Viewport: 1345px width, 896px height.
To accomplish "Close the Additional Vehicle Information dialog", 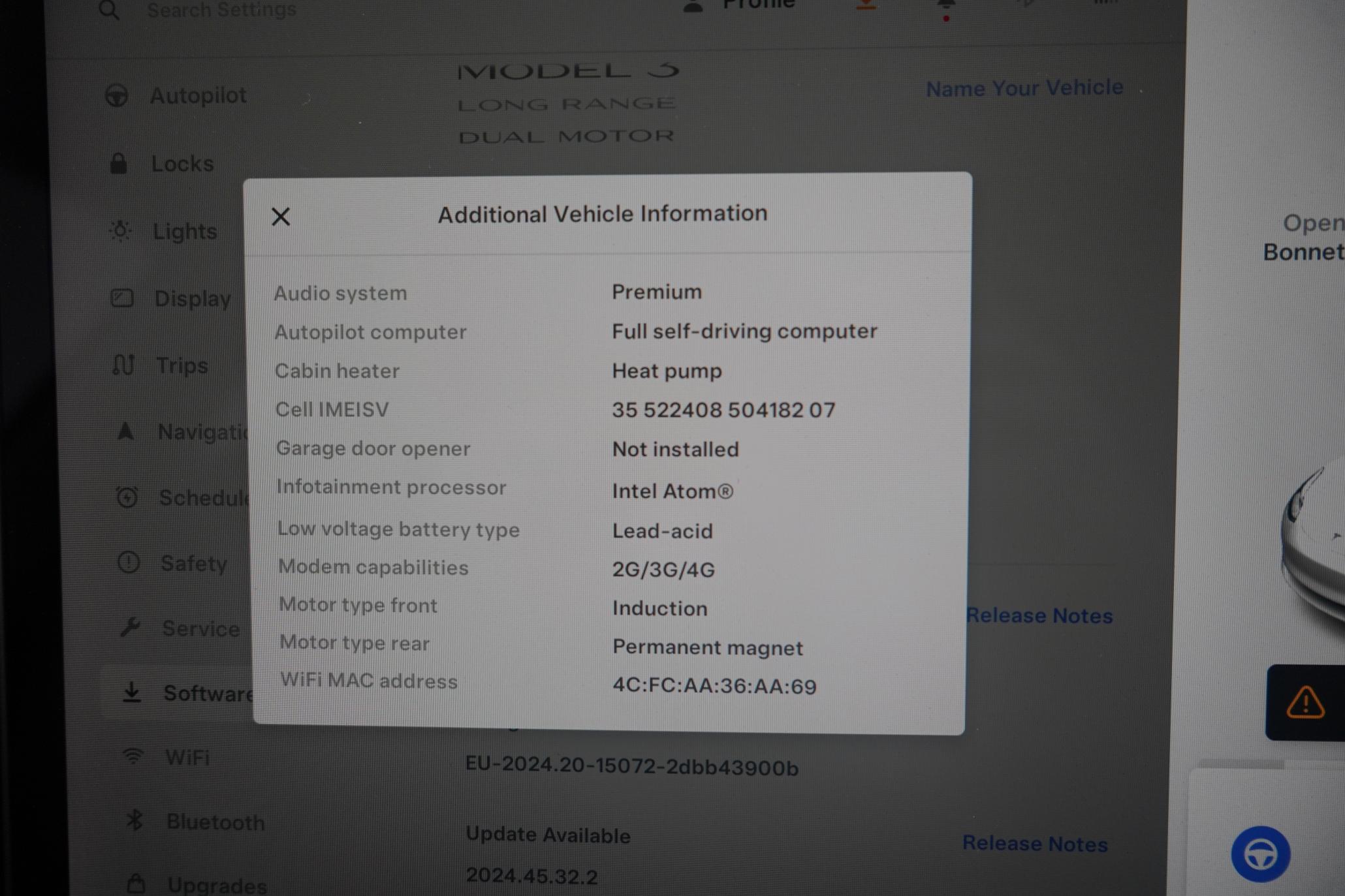I will (281, 217).
